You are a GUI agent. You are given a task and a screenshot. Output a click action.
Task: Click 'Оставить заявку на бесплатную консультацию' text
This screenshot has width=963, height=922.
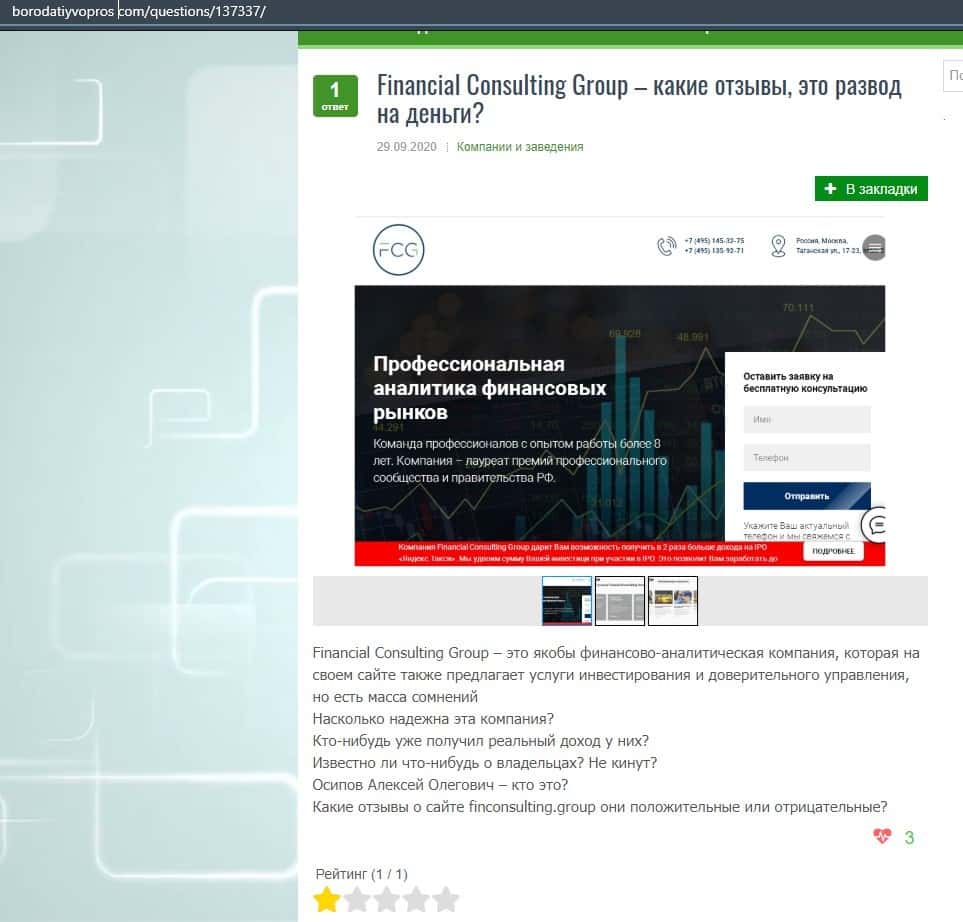[x=805, y=382]
